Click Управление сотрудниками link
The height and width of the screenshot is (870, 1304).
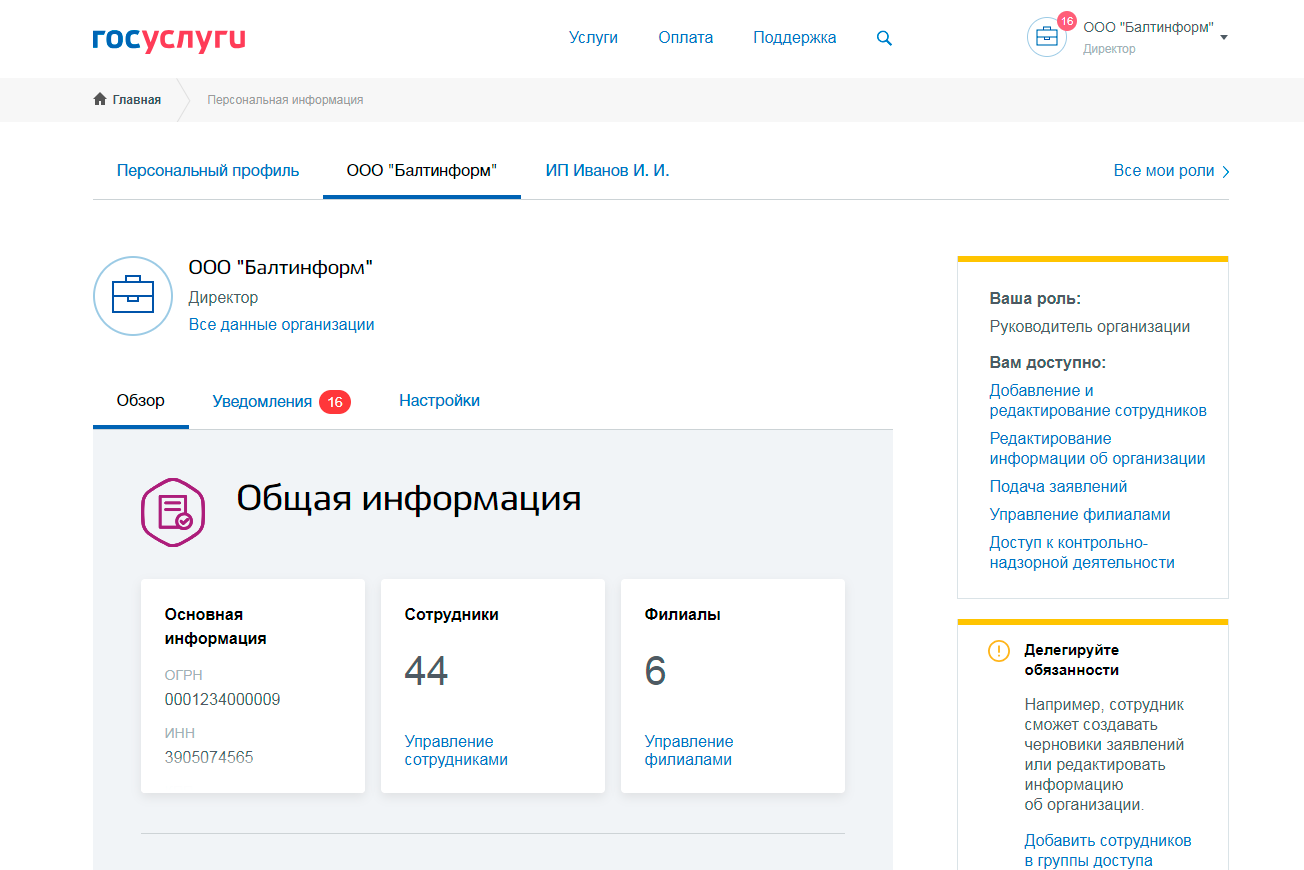(x=456, y=751)
